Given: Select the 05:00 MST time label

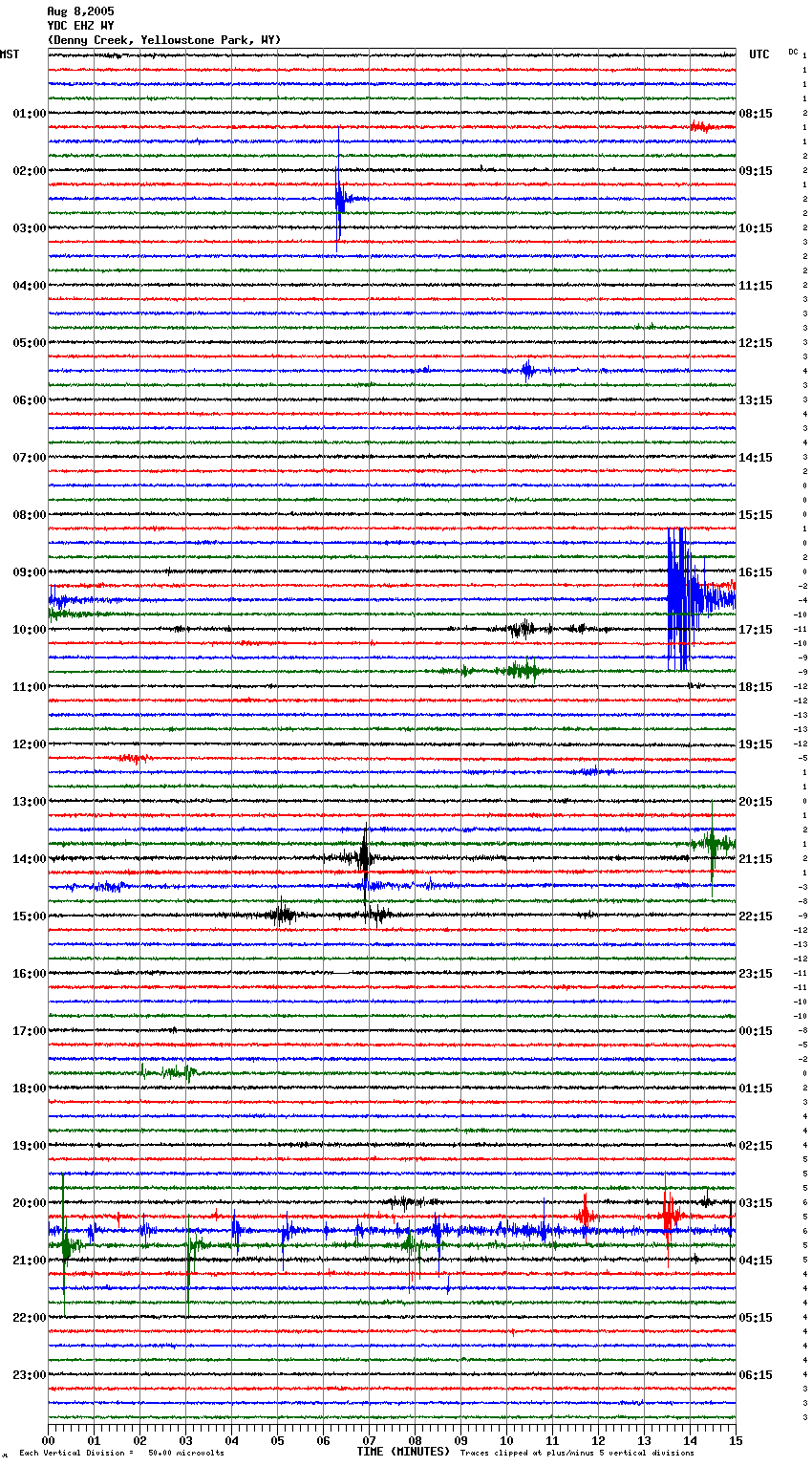Looking at the screenshot, I should [30, 343].
